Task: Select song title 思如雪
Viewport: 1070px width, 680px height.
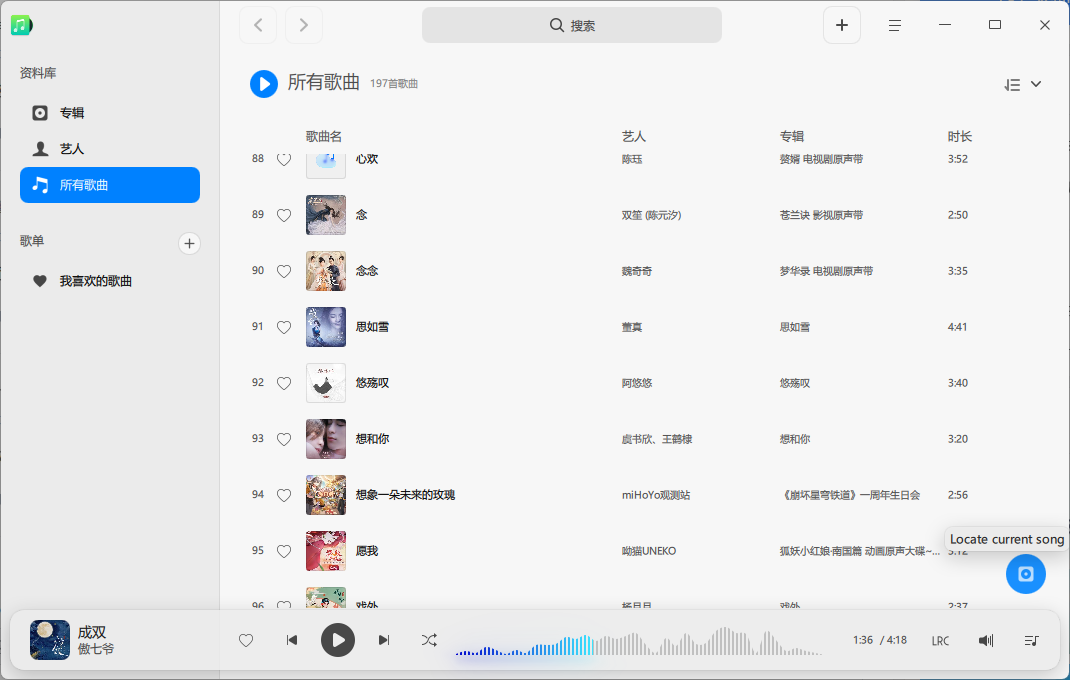Action: [372, 327]
